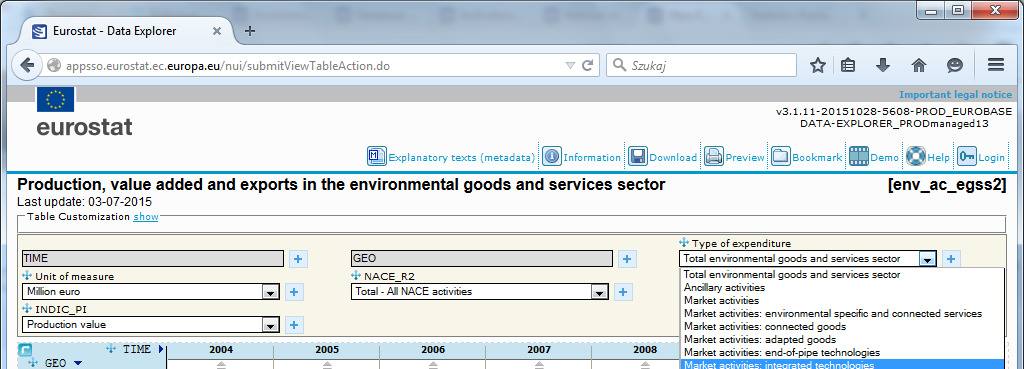Click plus button next to Type of expenditure
1024x369 pixels.
pos(951,259)
